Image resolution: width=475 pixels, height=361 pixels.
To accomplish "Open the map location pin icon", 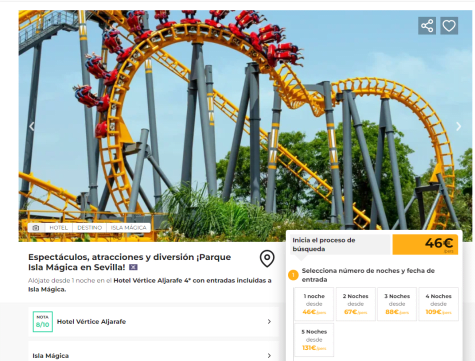I will click(x=267, y=258).
